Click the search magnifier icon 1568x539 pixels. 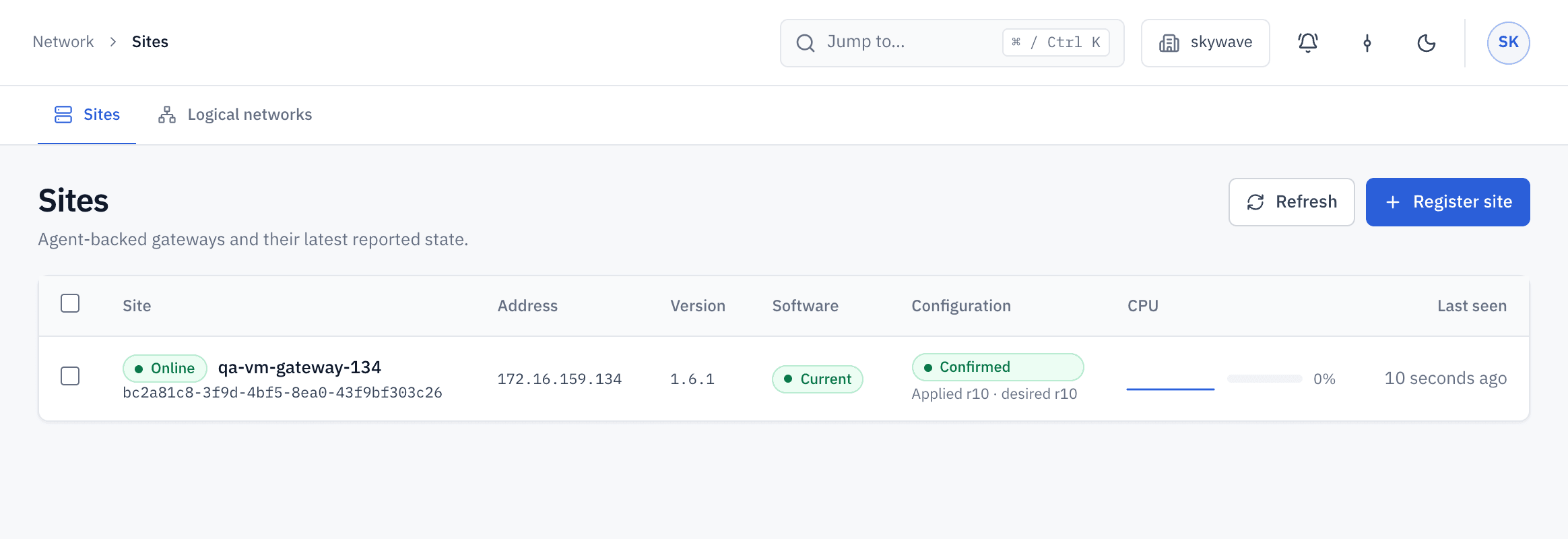click(806, 43)
